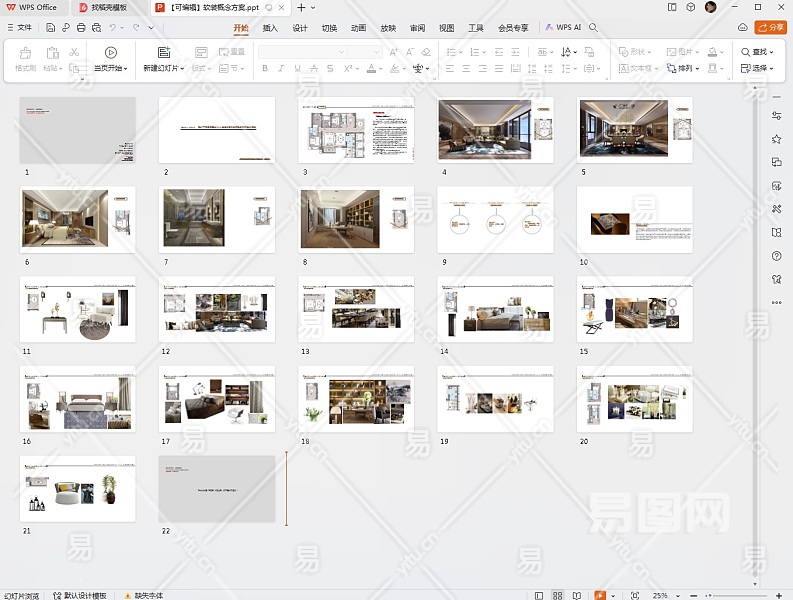793x600 pixels.
Task: Switch to slide sorter view in status bar
Action: (x=558, y=595)
